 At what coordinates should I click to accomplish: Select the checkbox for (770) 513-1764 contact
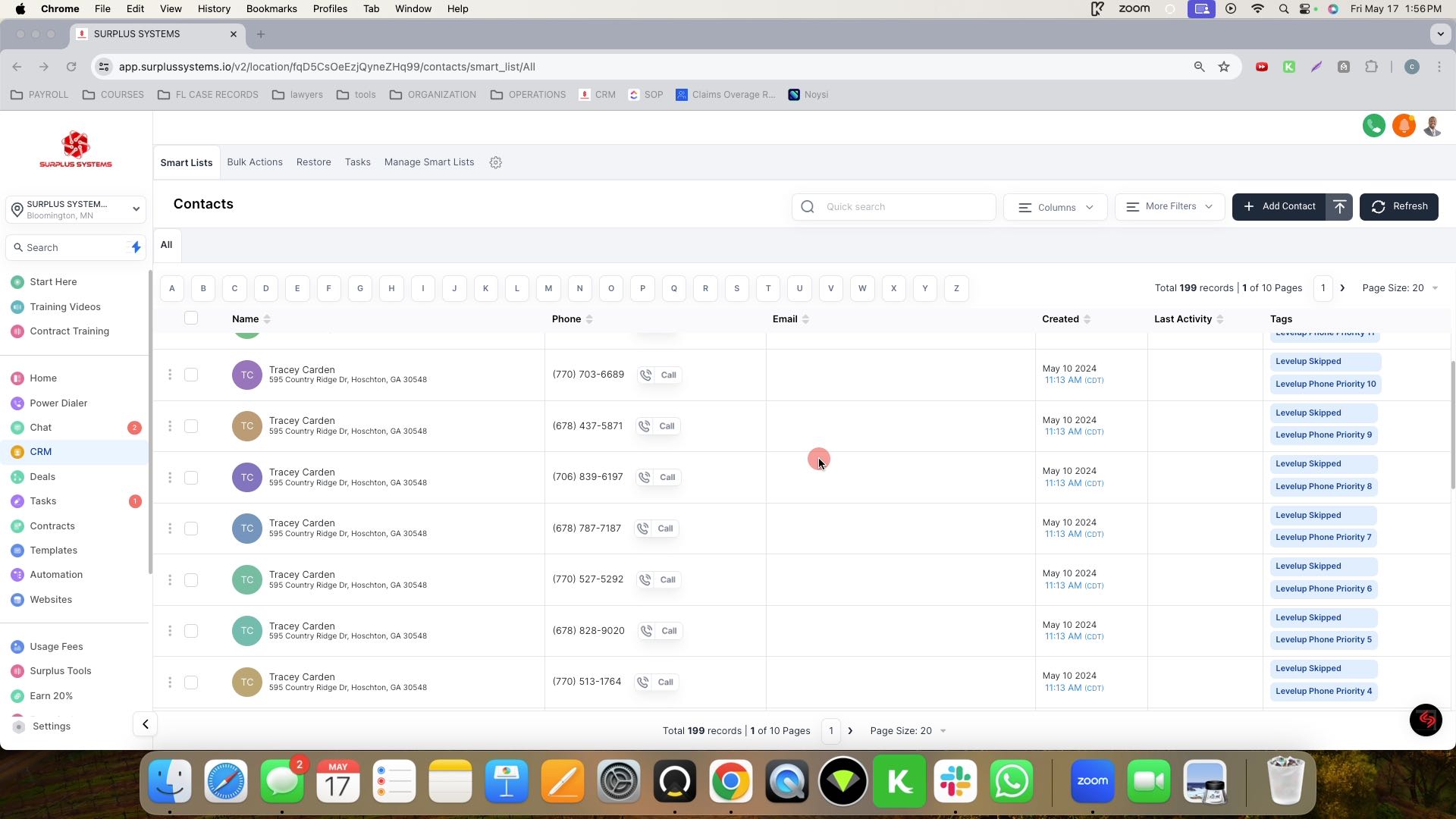(191, 682)
